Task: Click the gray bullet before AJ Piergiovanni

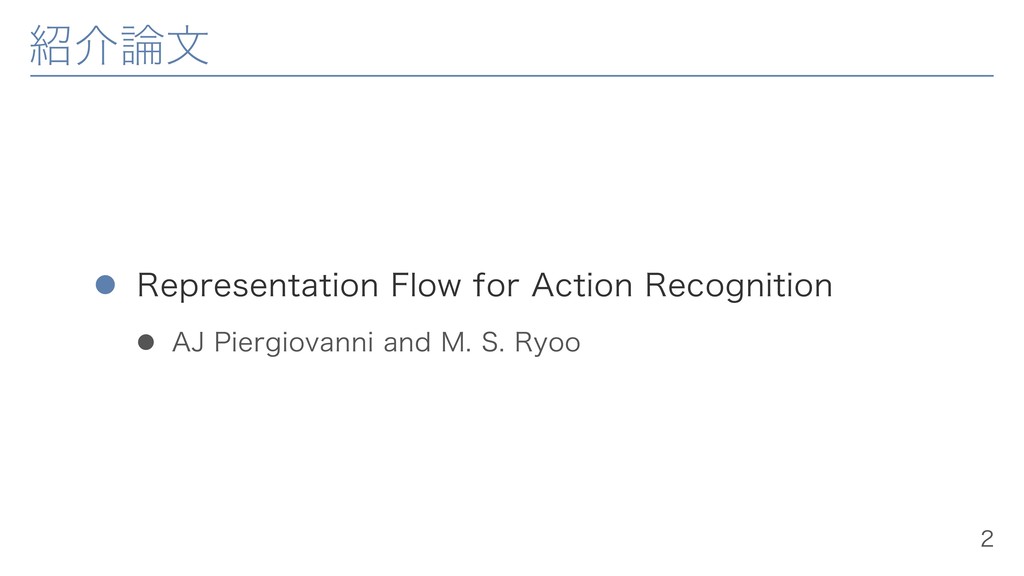Action: pyautogui.click(x=146, y=342)
